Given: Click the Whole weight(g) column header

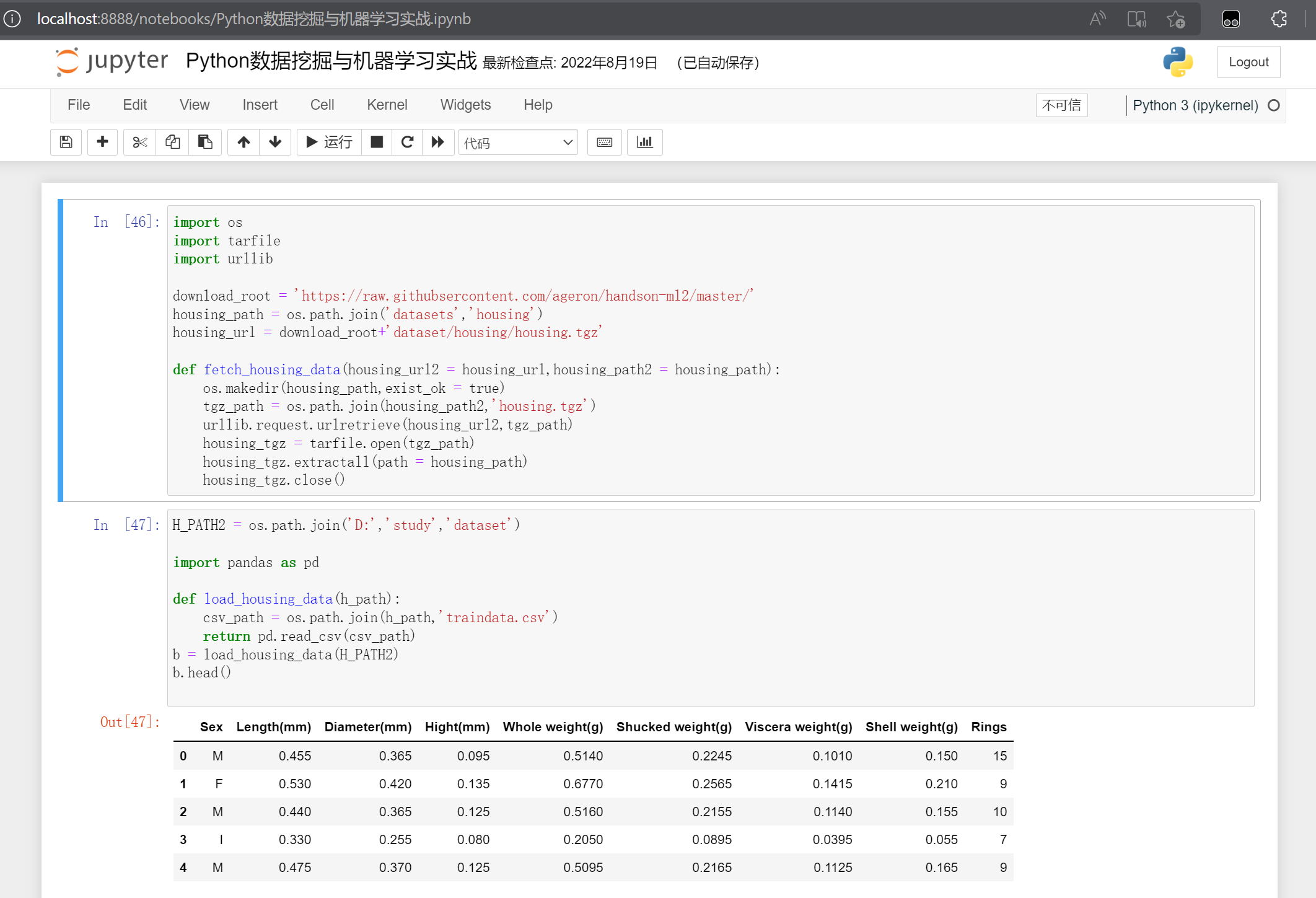Looking at the screenshot, I should 553,727.
